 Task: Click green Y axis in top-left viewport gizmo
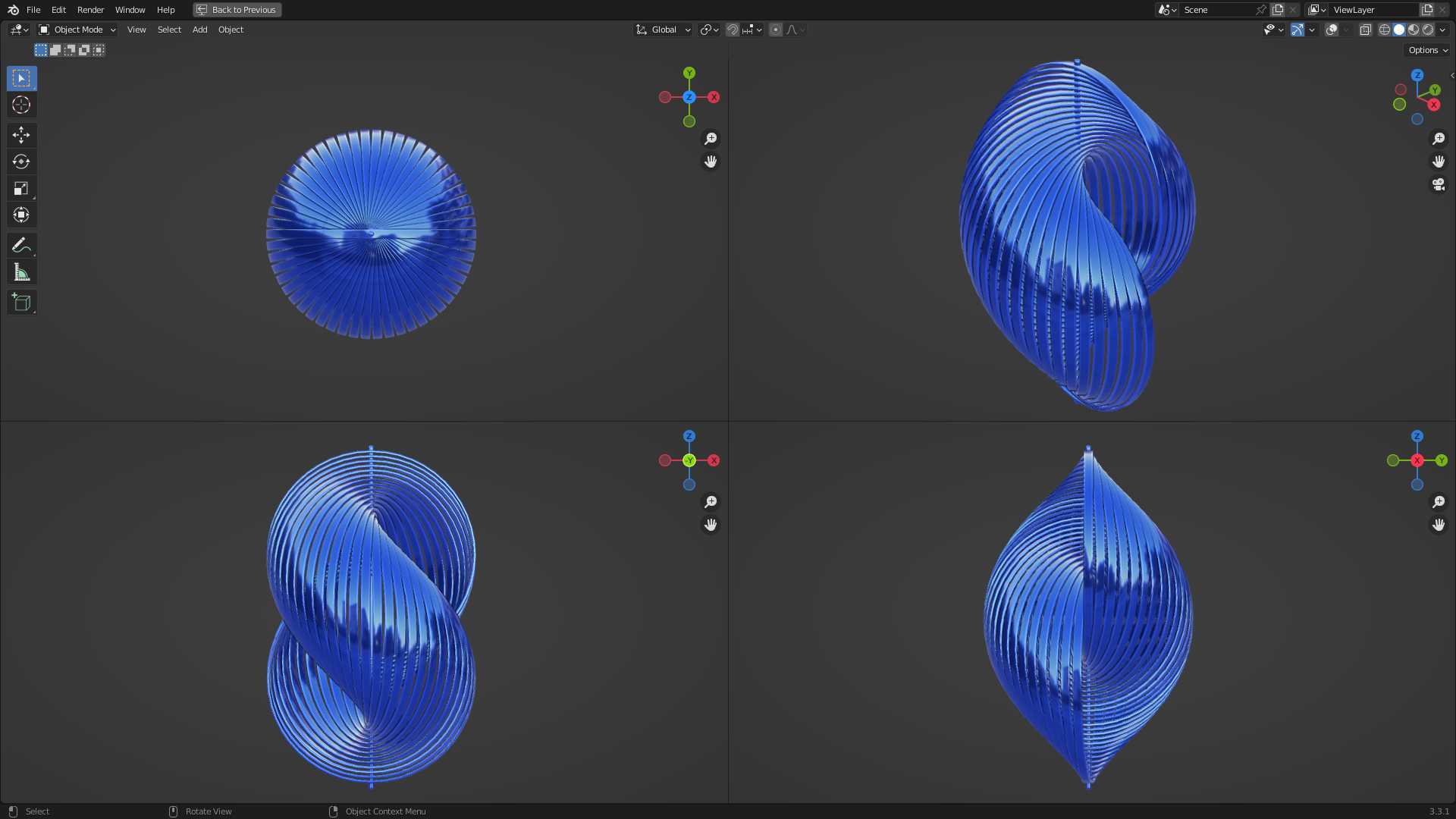click(689, 73)
